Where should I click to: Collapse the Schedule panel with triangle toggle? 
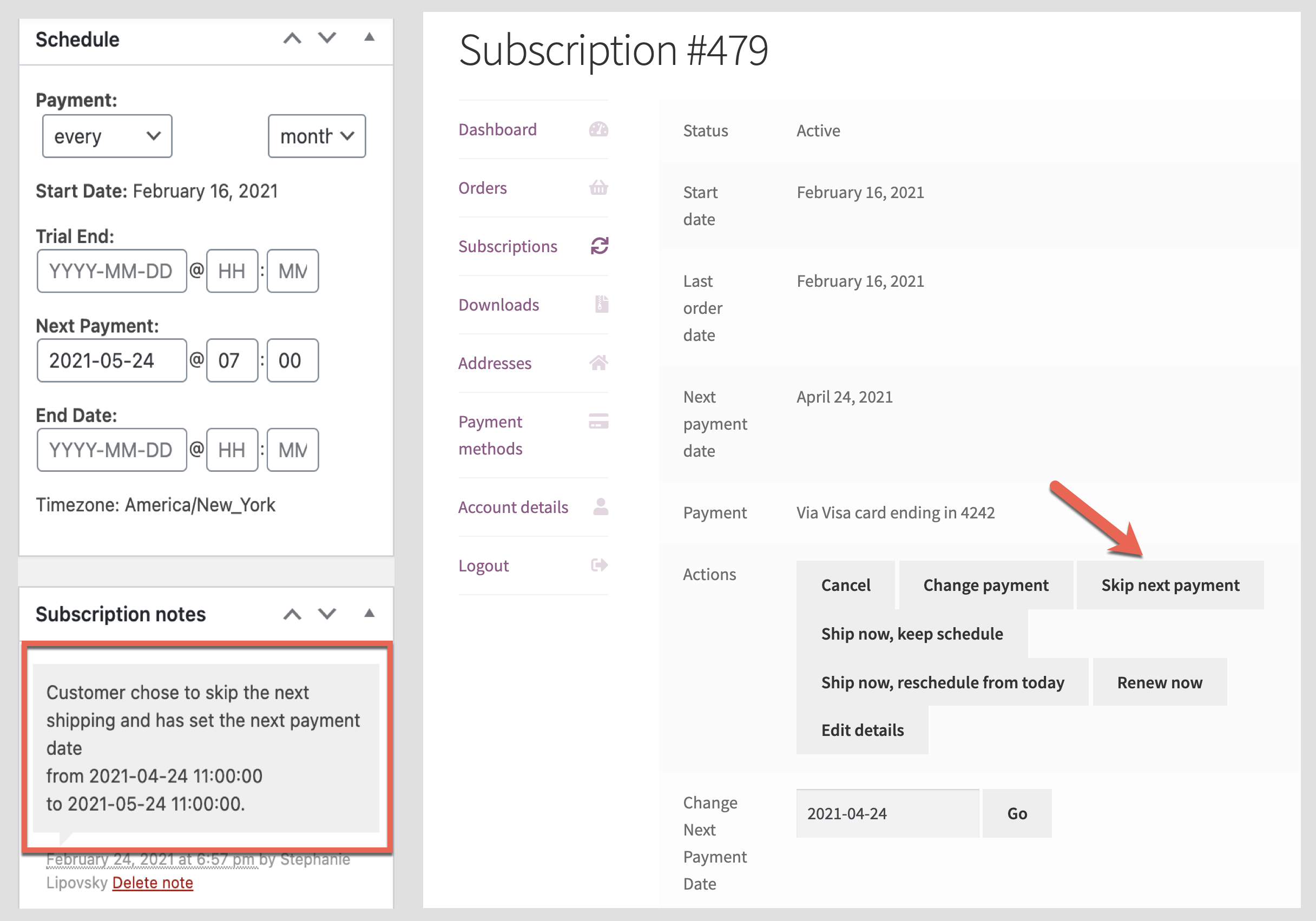pos(369,38)
